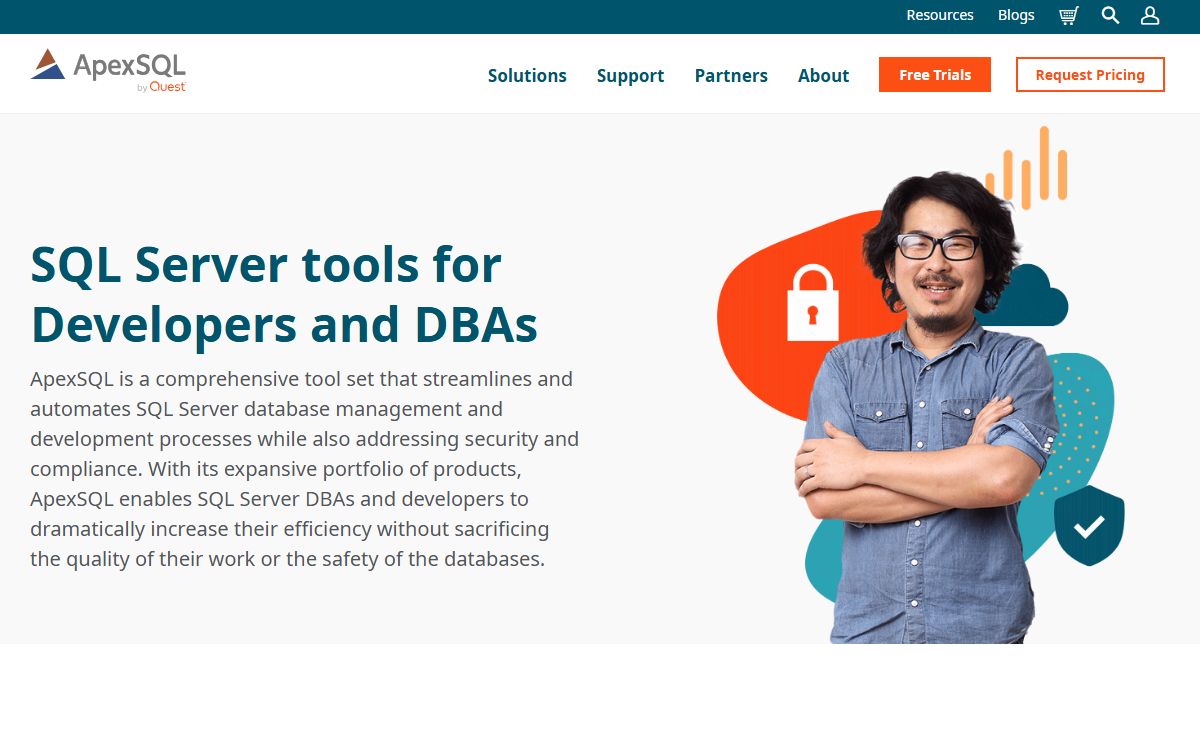The image size is (1200, 740).
Task: Open the shopping cart icon
Action: tap(1069, 15)
